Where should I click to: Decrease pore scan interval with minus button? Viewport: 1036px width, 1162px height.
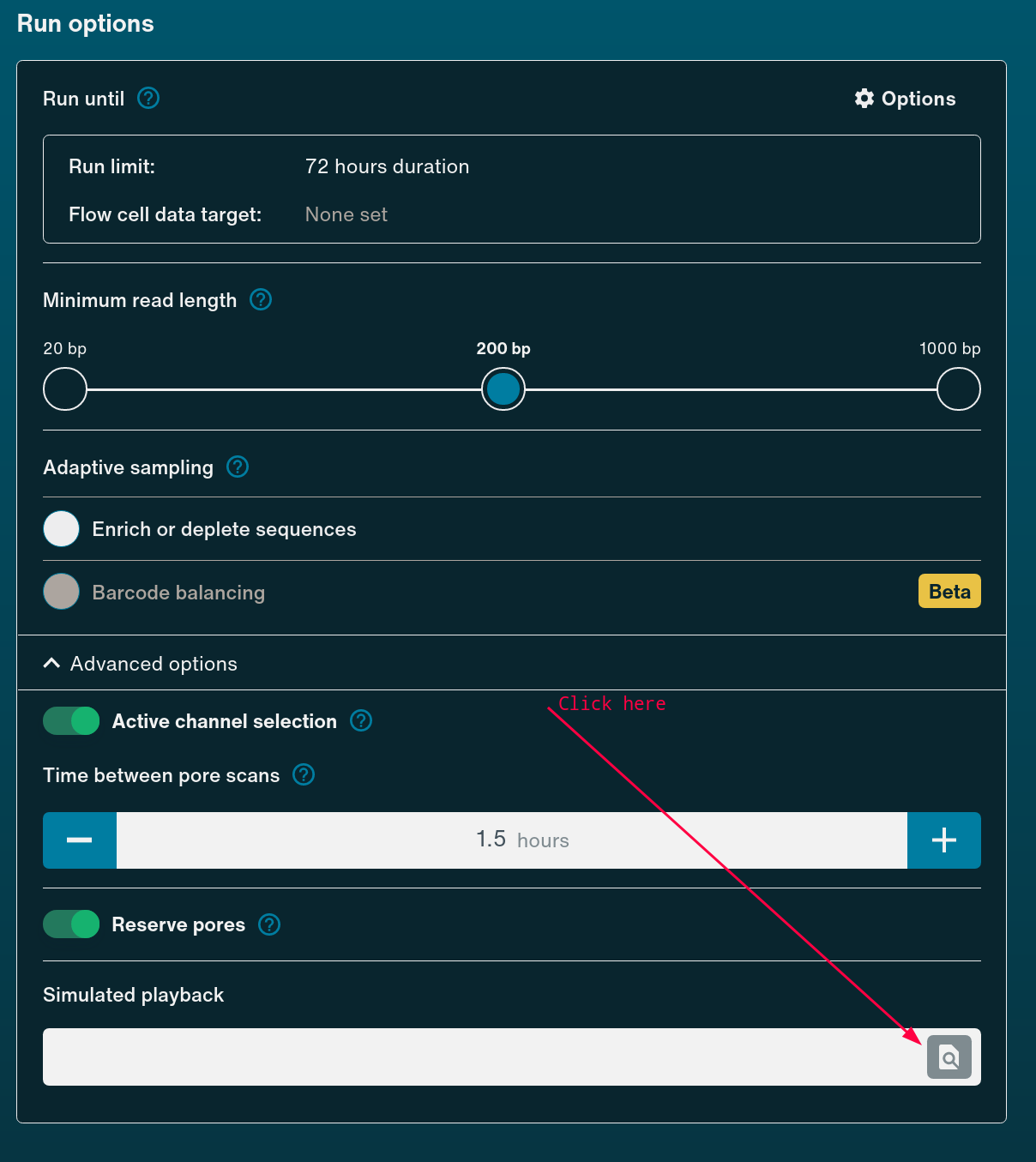click(x=79, y=840)
